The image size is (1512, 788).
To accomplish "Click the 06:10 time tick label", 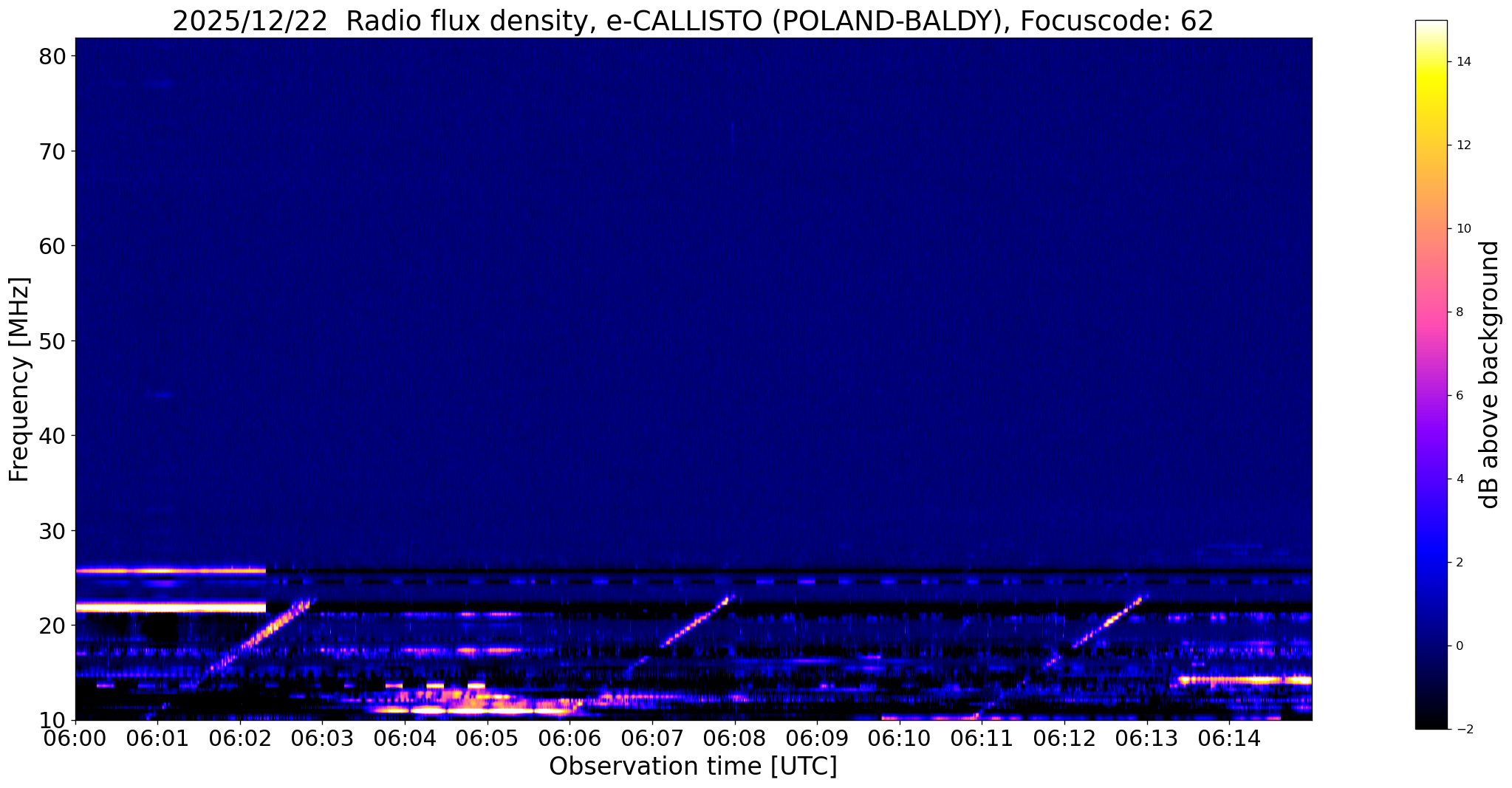I will (x=899, y=738).
